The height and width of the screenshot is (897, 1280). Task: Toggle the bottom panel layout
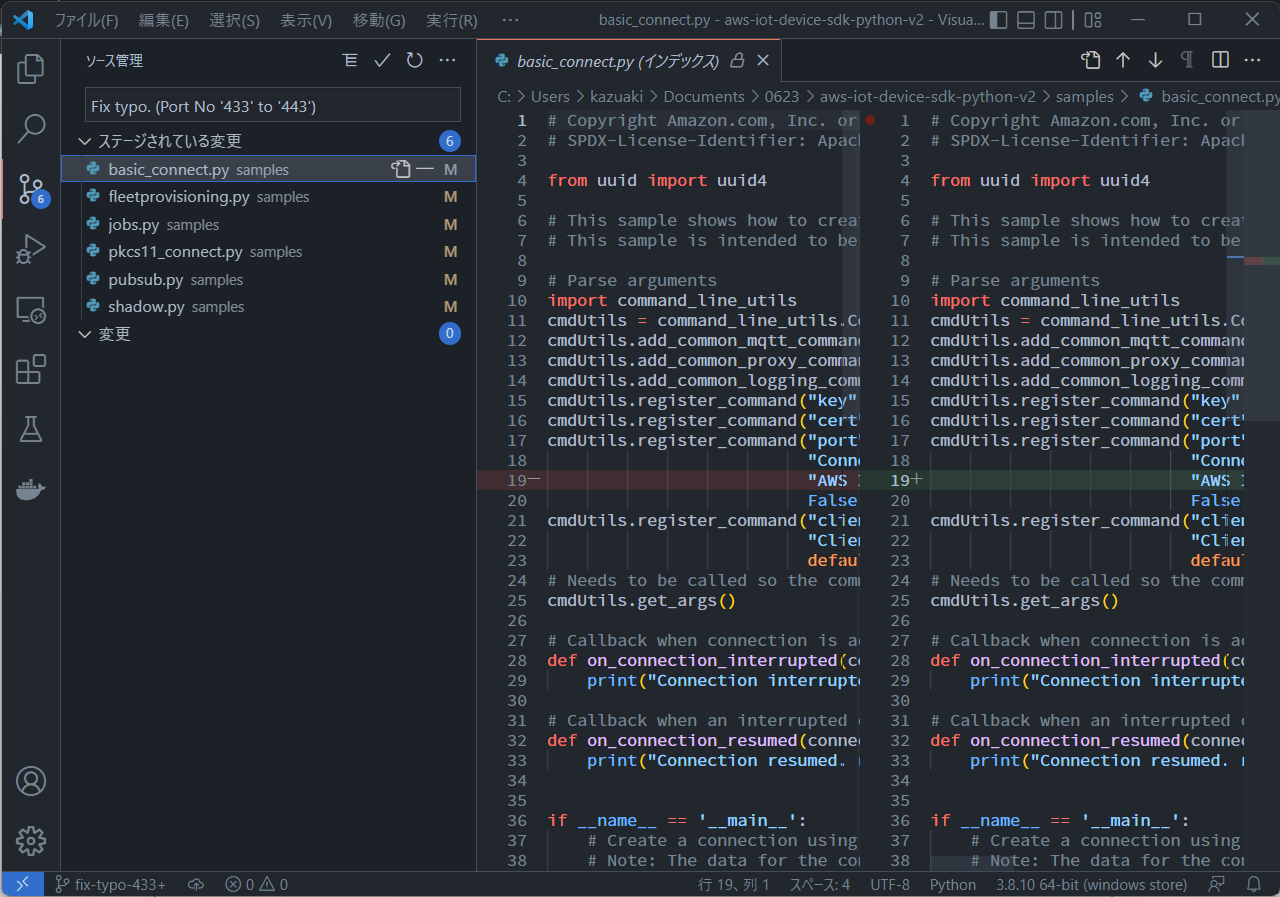1025,20
